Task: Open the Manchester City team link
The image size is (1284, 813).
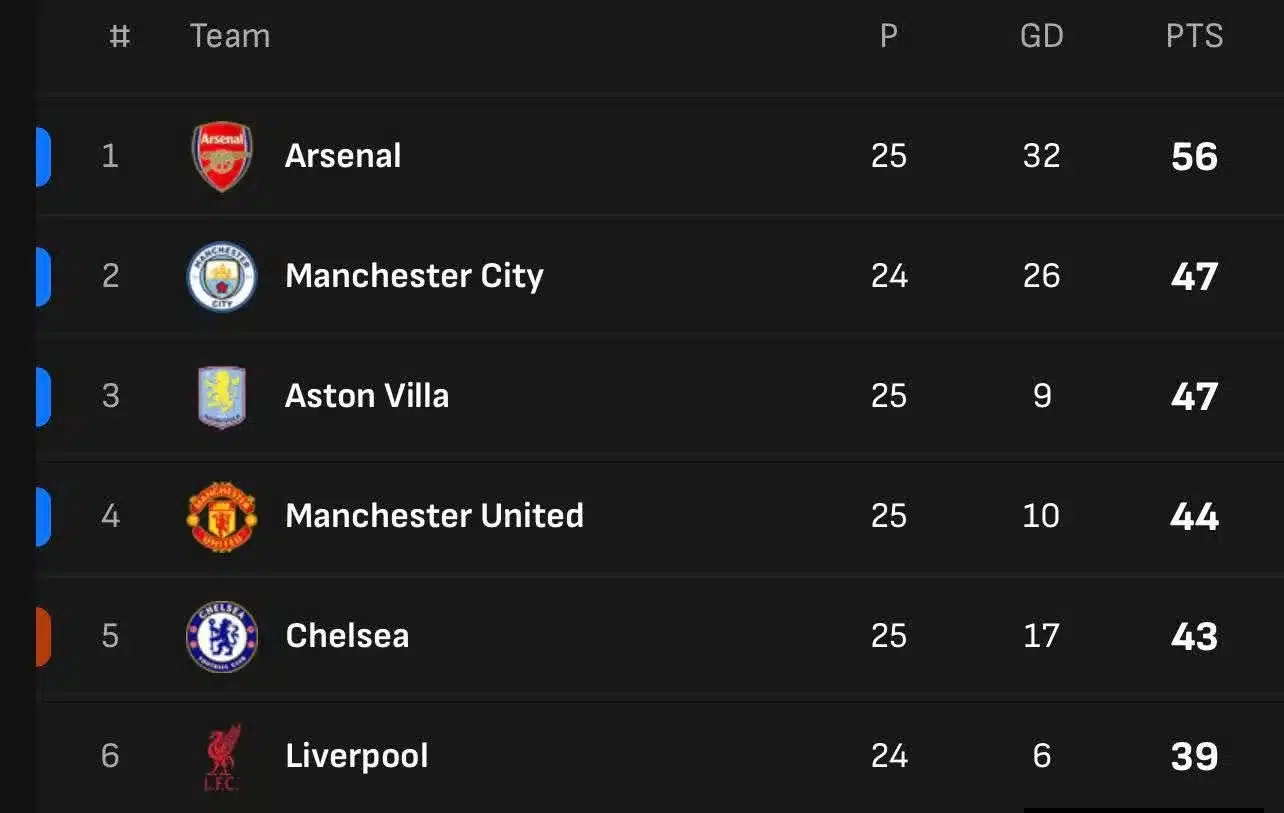Action: tap(414, 276)
